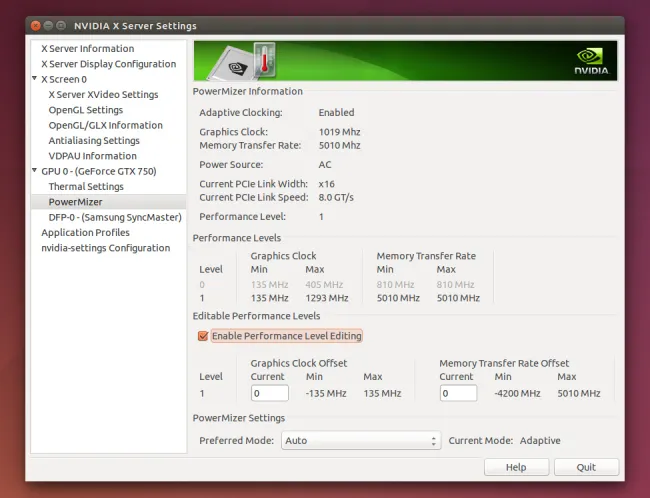650x498 pixels.
Task: Close the NVIDIA X Server Settings window
Action: [36, 26]
